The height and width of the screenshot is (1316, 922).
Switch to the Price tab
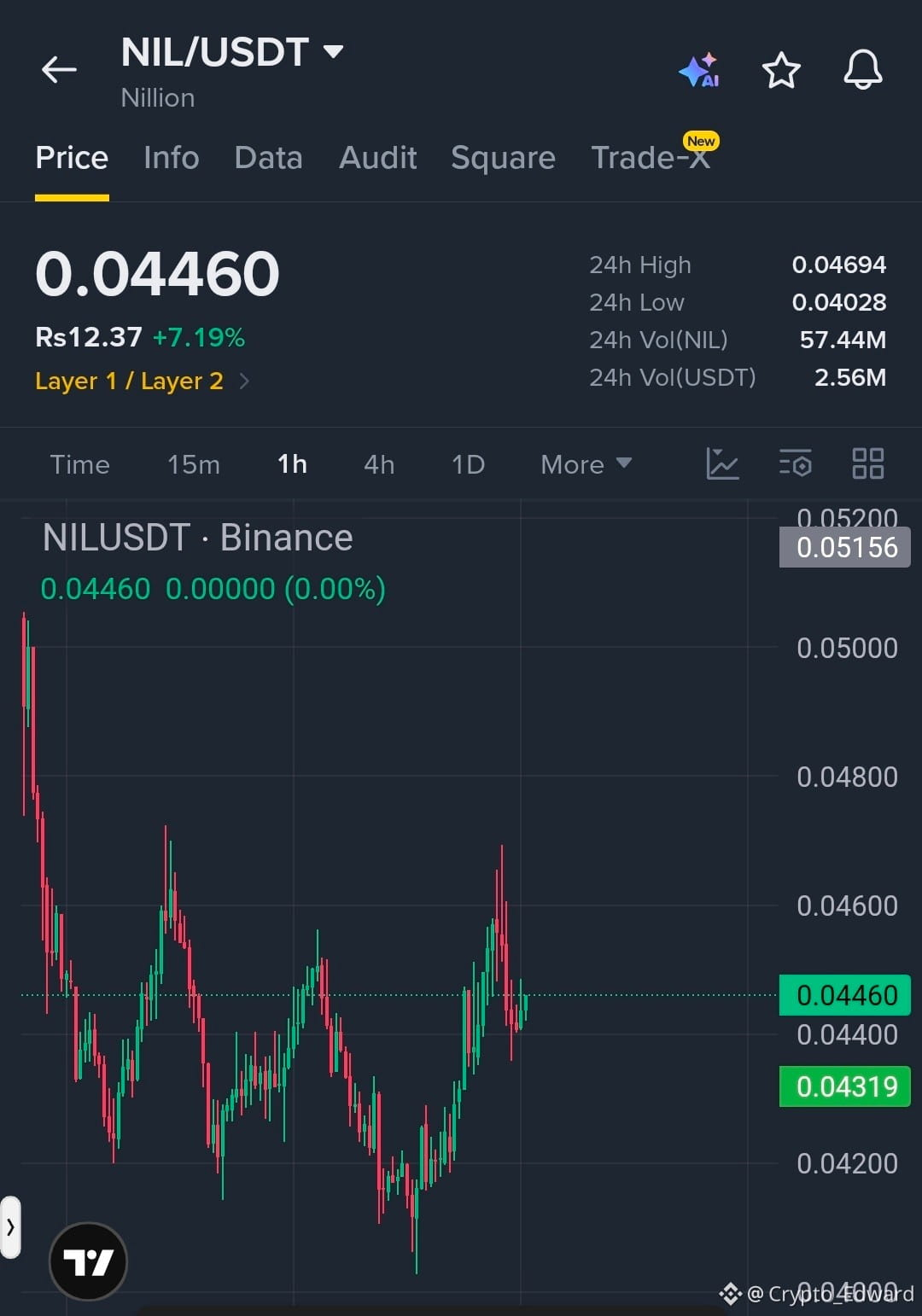pos(72,158)
